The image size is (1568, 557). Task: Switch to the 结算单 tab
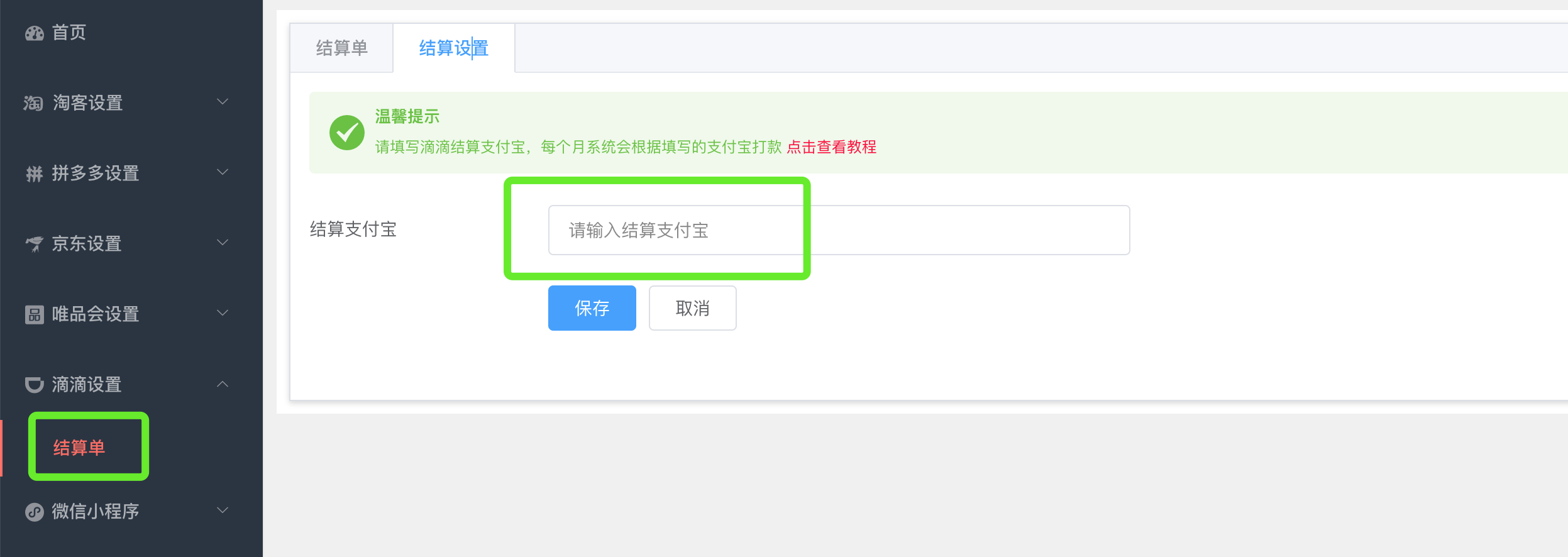[x=341, y=48]
